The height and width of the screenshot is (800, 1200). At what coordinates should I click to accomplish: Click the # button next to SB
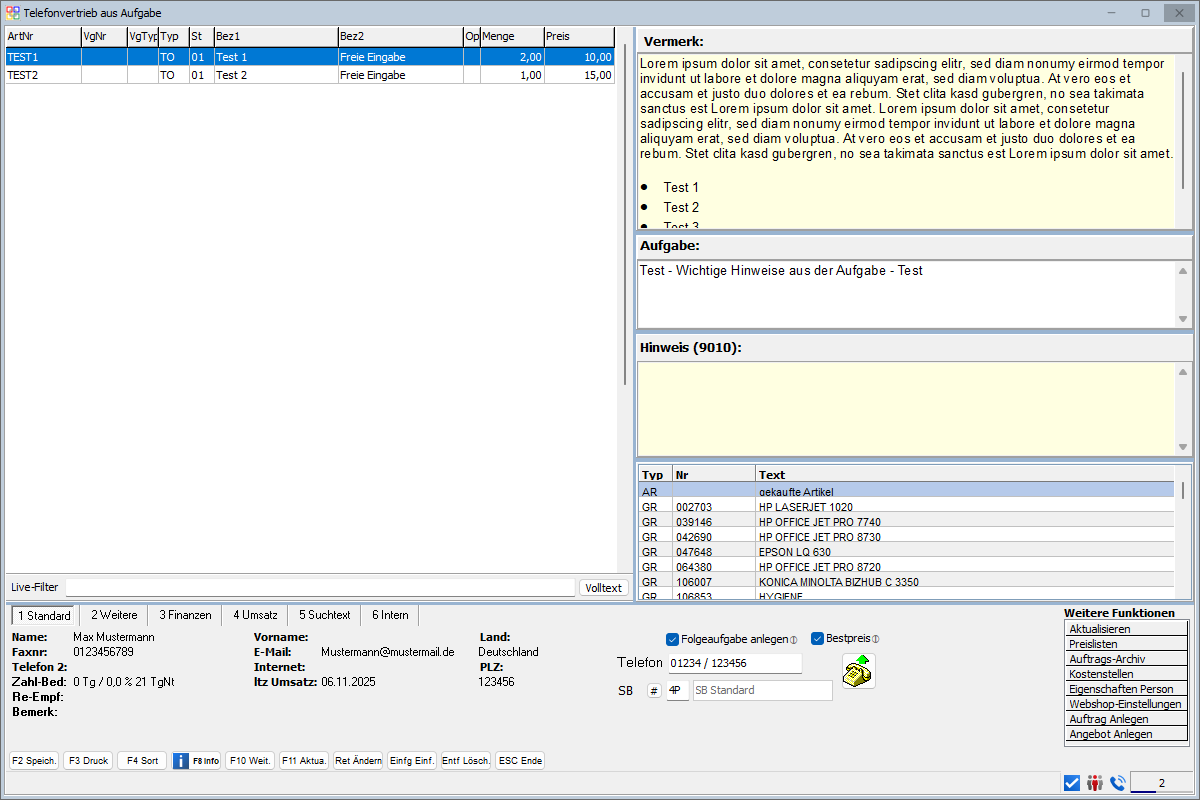(x=654, y=691)
